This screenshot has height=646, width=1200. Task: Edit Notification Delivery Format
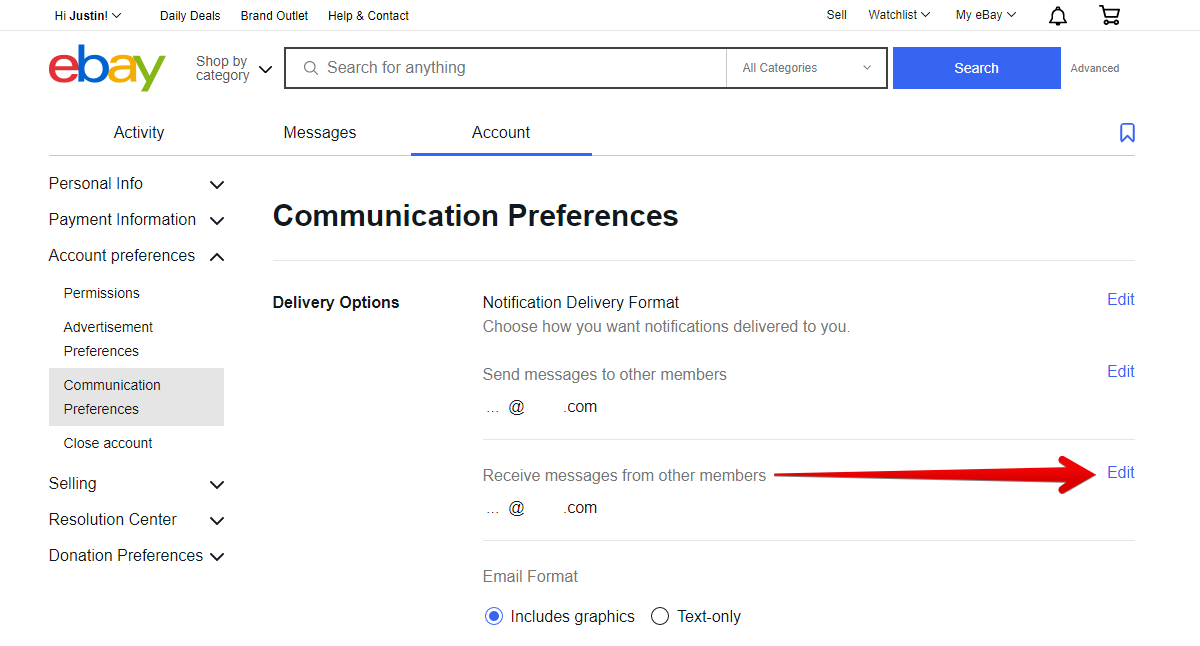click(x=1121, y=300)
